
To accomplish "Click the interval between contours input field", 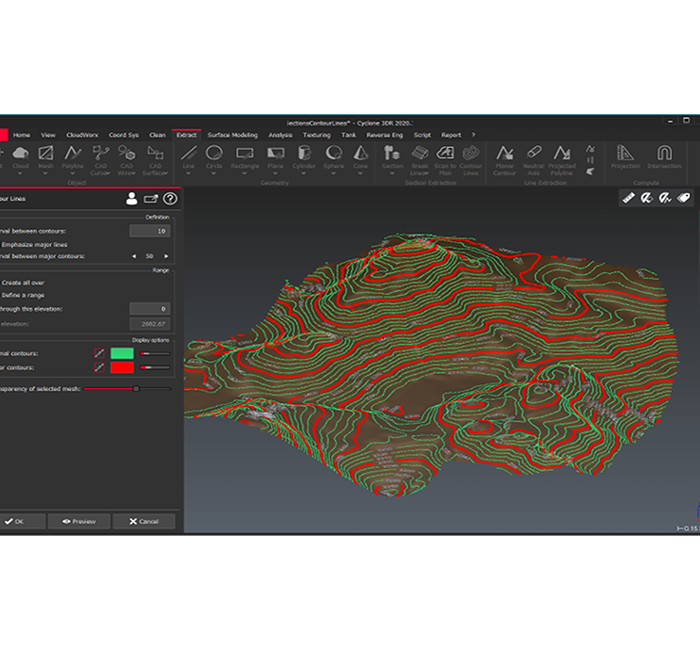I will pos(150,231).
